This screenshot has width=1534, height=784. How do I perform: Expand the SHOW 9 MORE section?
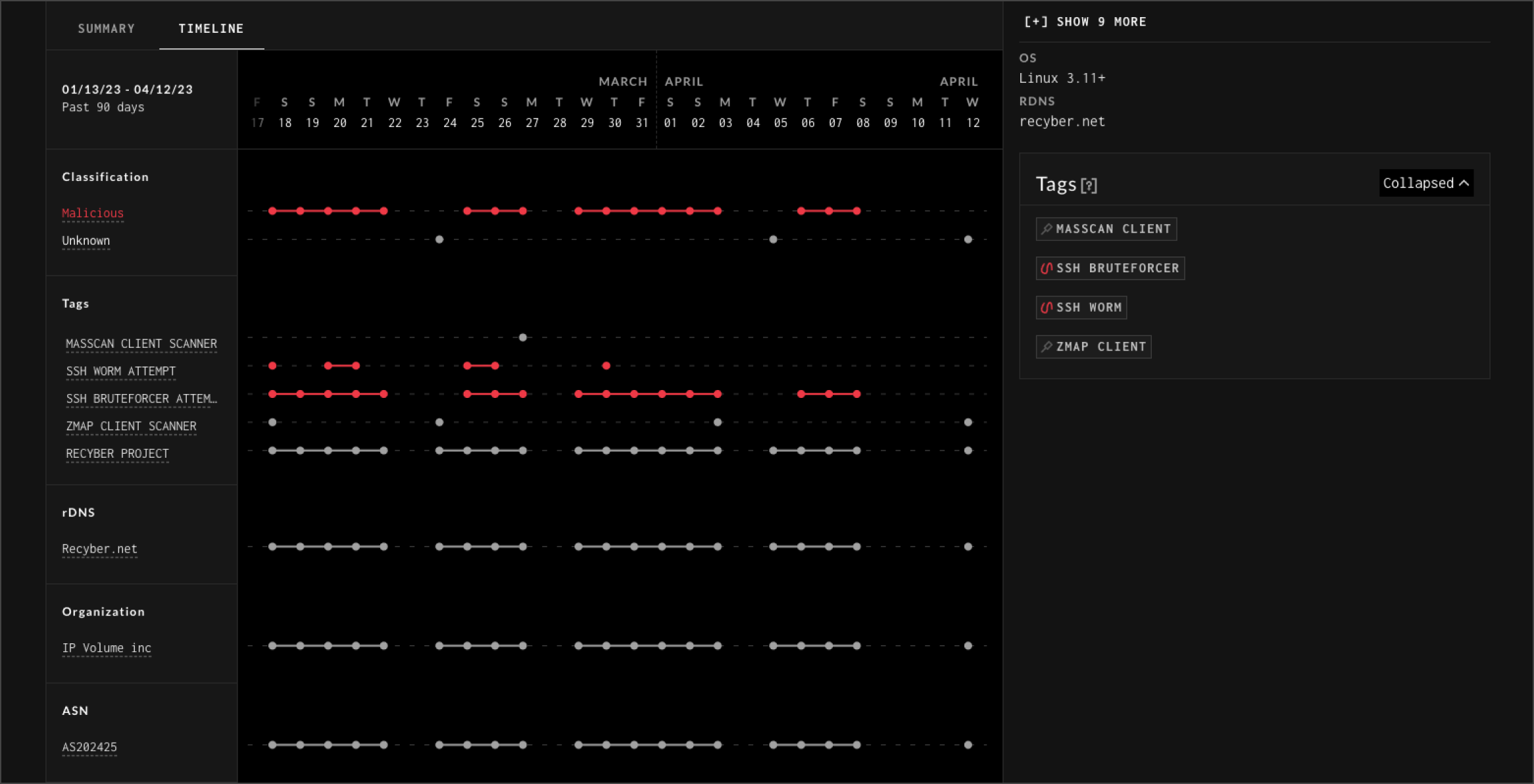point(1085,21)
